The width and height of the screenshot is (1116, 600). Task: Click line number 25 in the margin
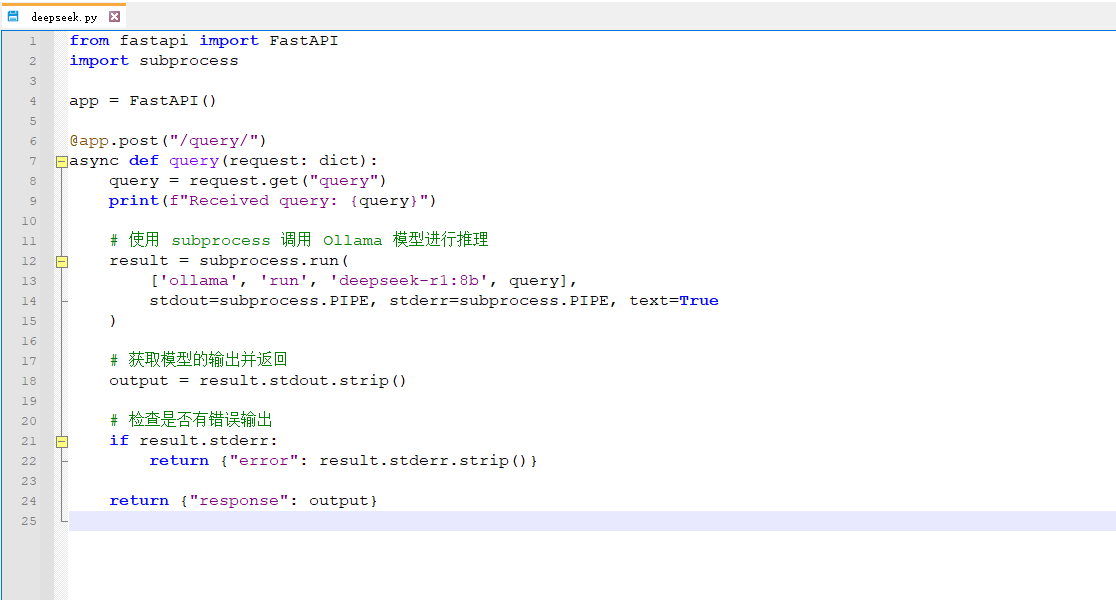[x=28, y=521]
